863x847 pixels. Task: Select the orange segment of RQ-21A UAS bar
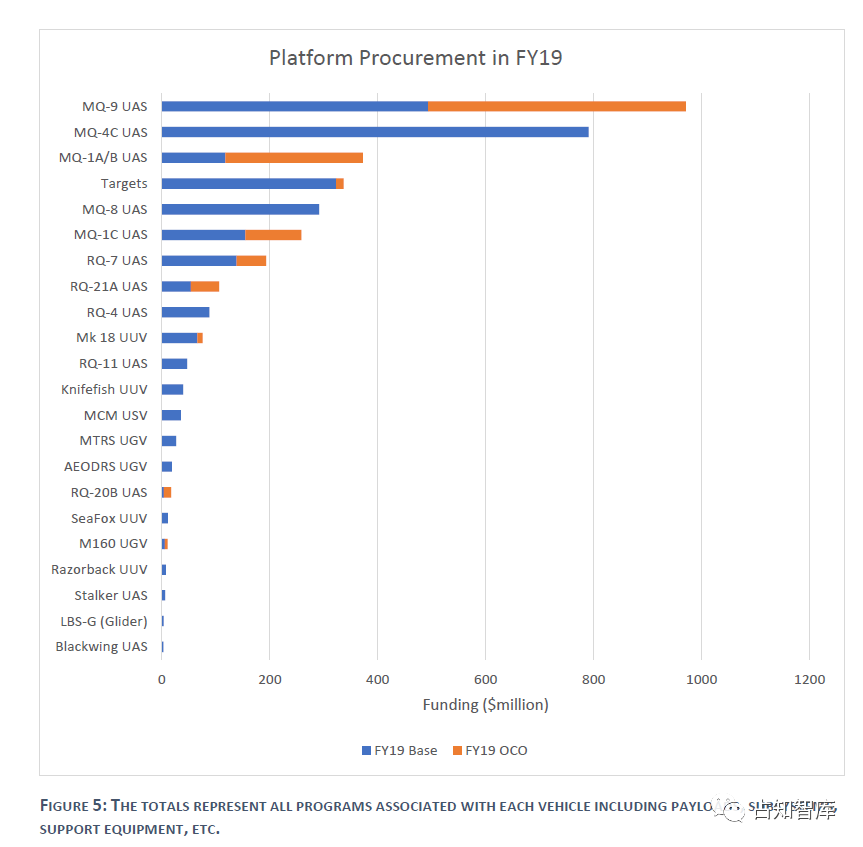coord(205,286)
